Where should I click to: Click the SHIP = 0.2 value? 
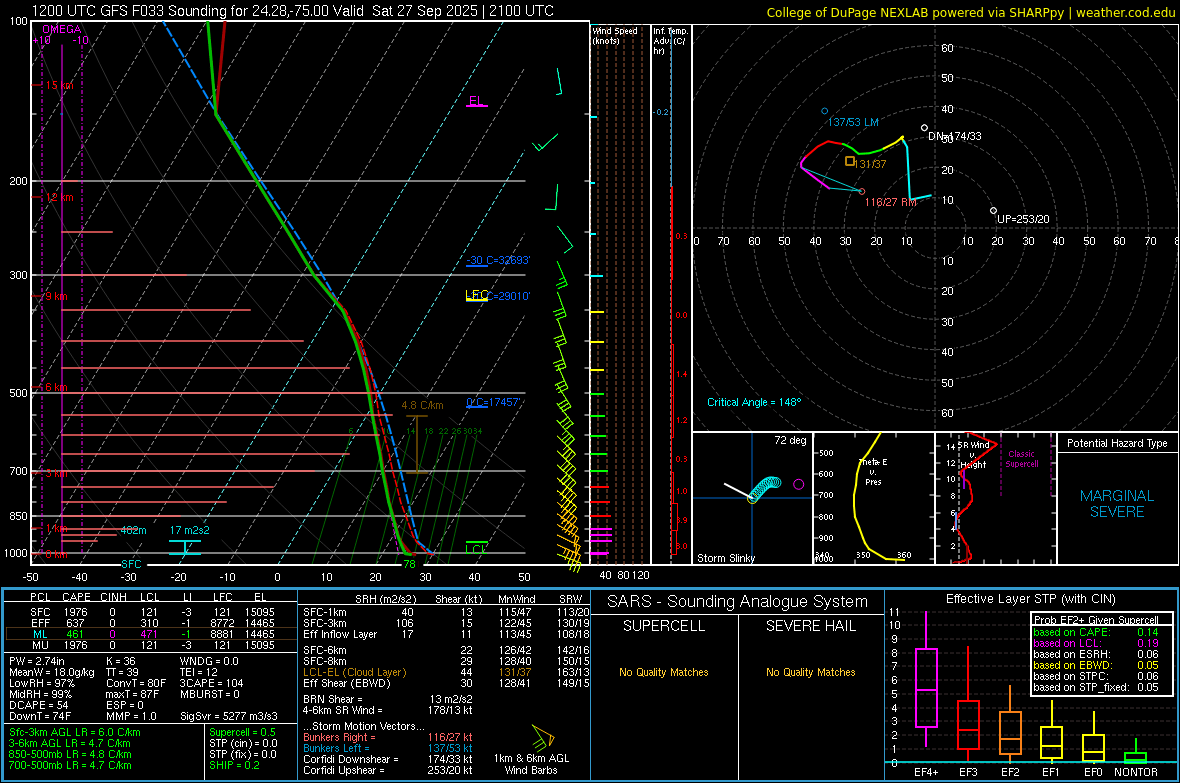coord(235,765)
